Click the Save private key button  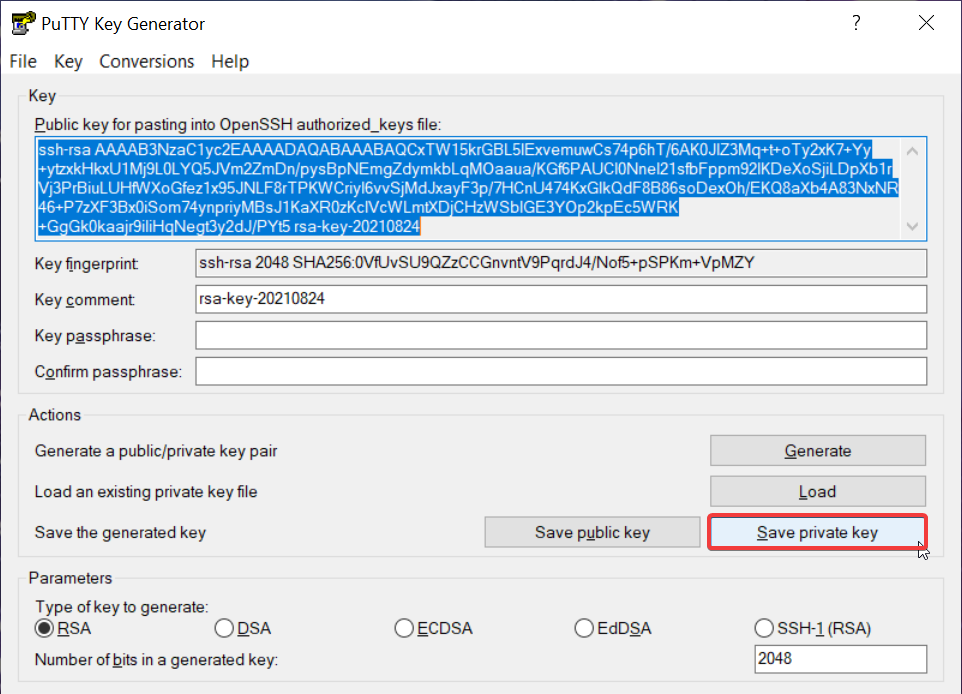point(817,532)
